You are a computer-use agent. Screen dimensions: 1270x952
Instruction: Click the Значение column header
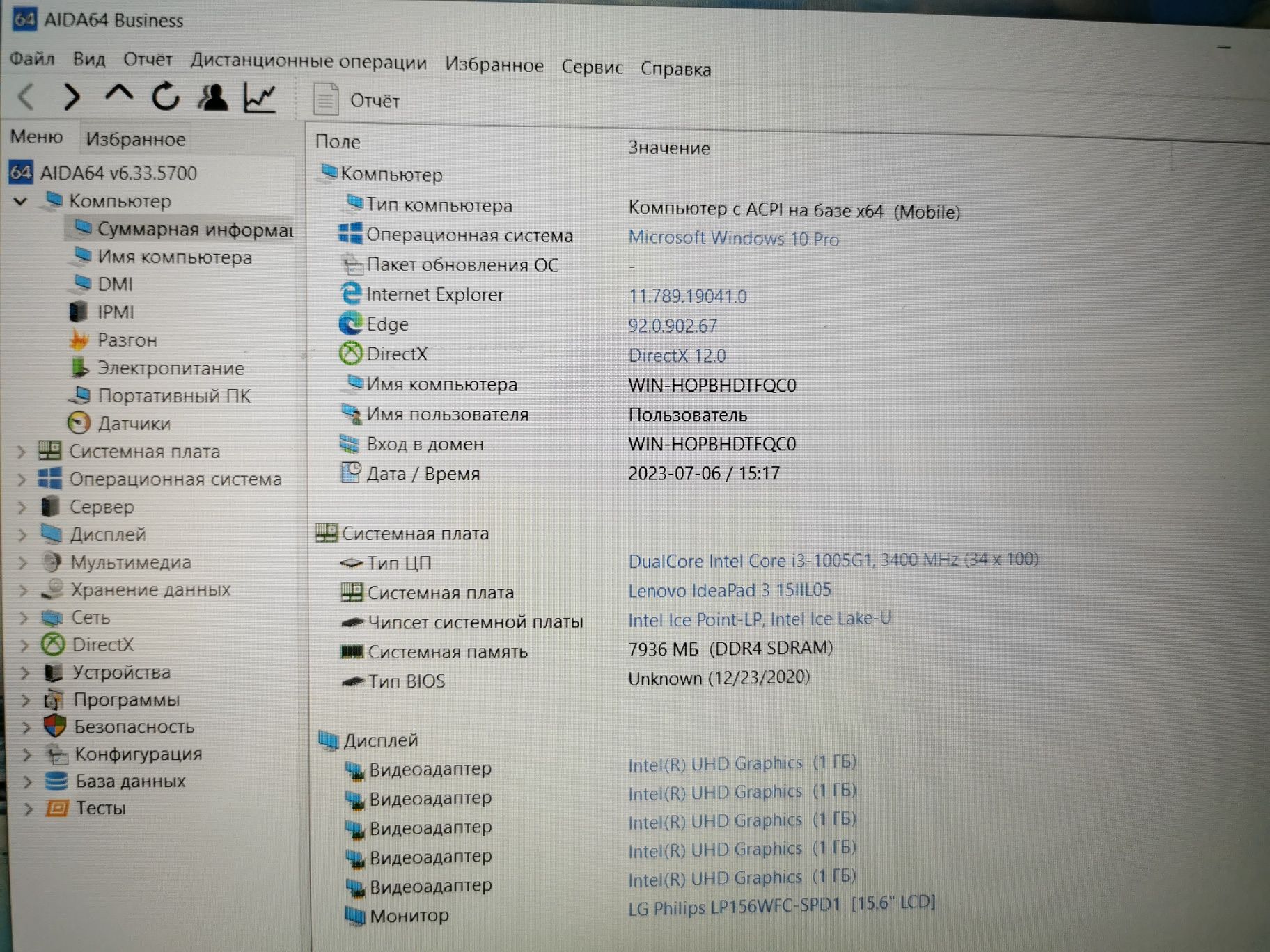click(669, 148)
